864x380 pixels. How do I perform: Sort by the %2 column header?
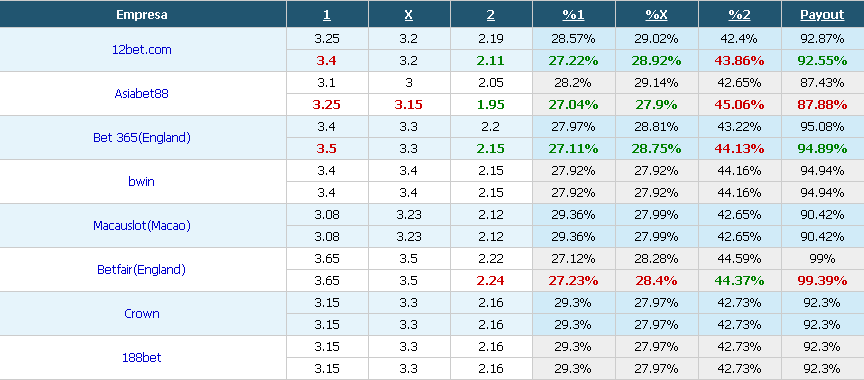[739, 15]
